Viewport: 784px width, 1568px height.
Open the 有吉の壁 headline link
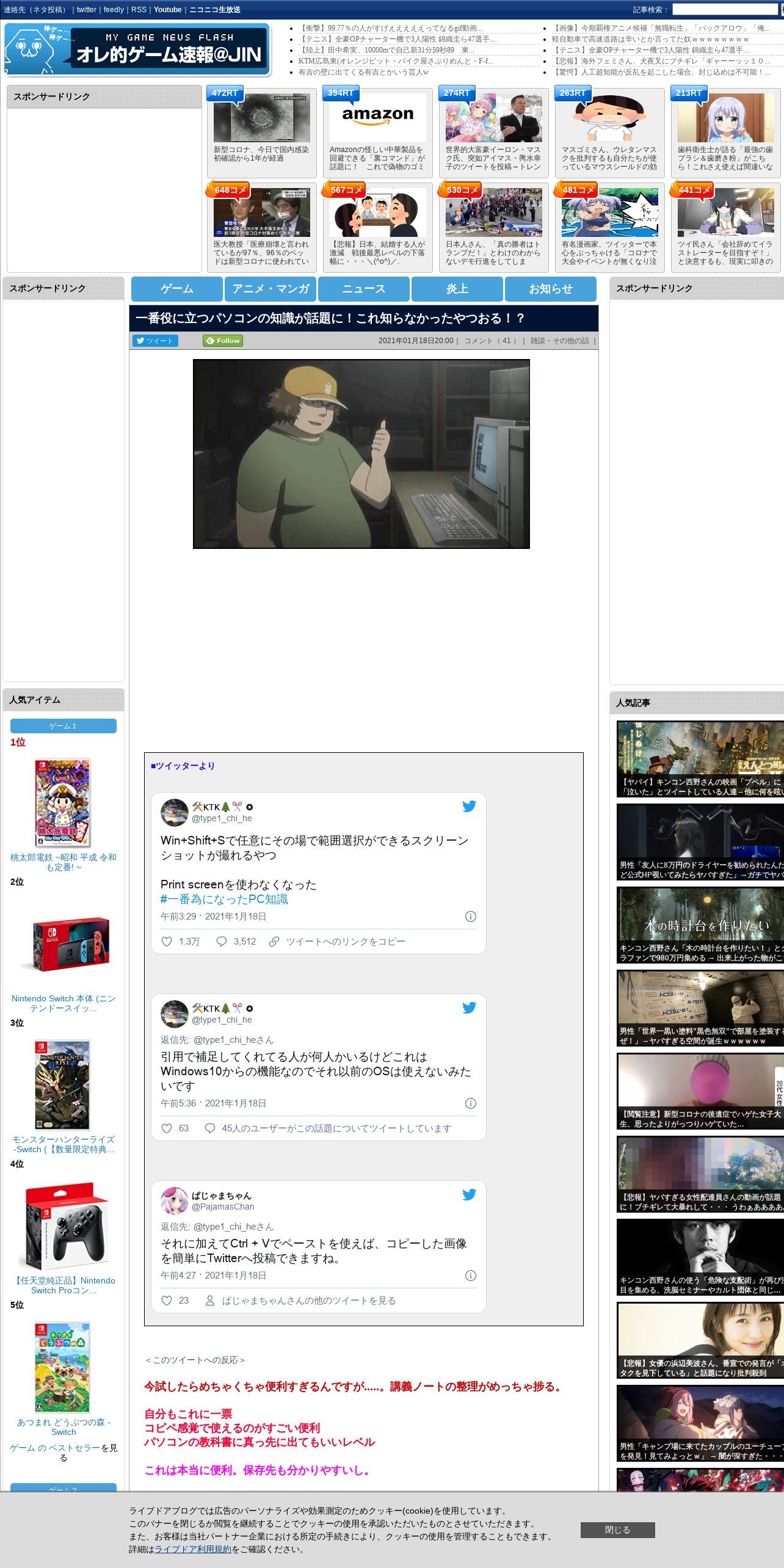click(363, 72)
